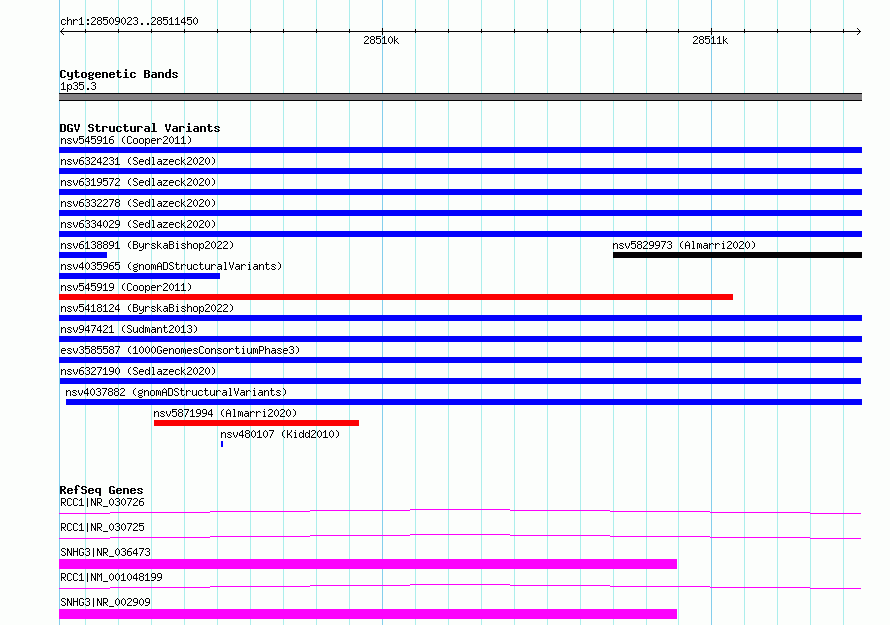Open the Cytogenetic Bands track heading
The image size is (890, 625).
[119, 74]
